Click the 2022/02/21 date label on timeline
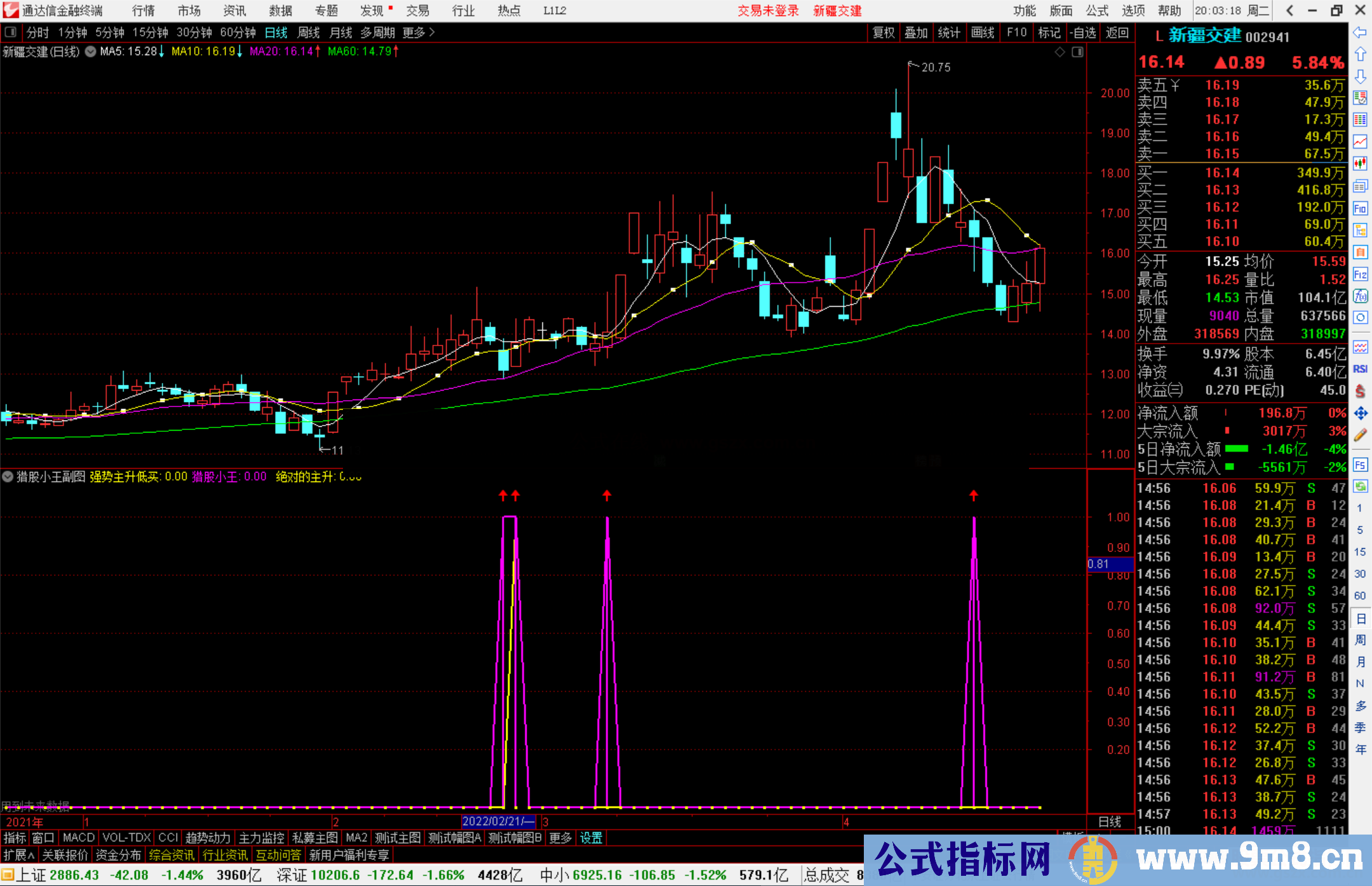The width and height of the screenshot is (1372, 886). tap(498, 821)
